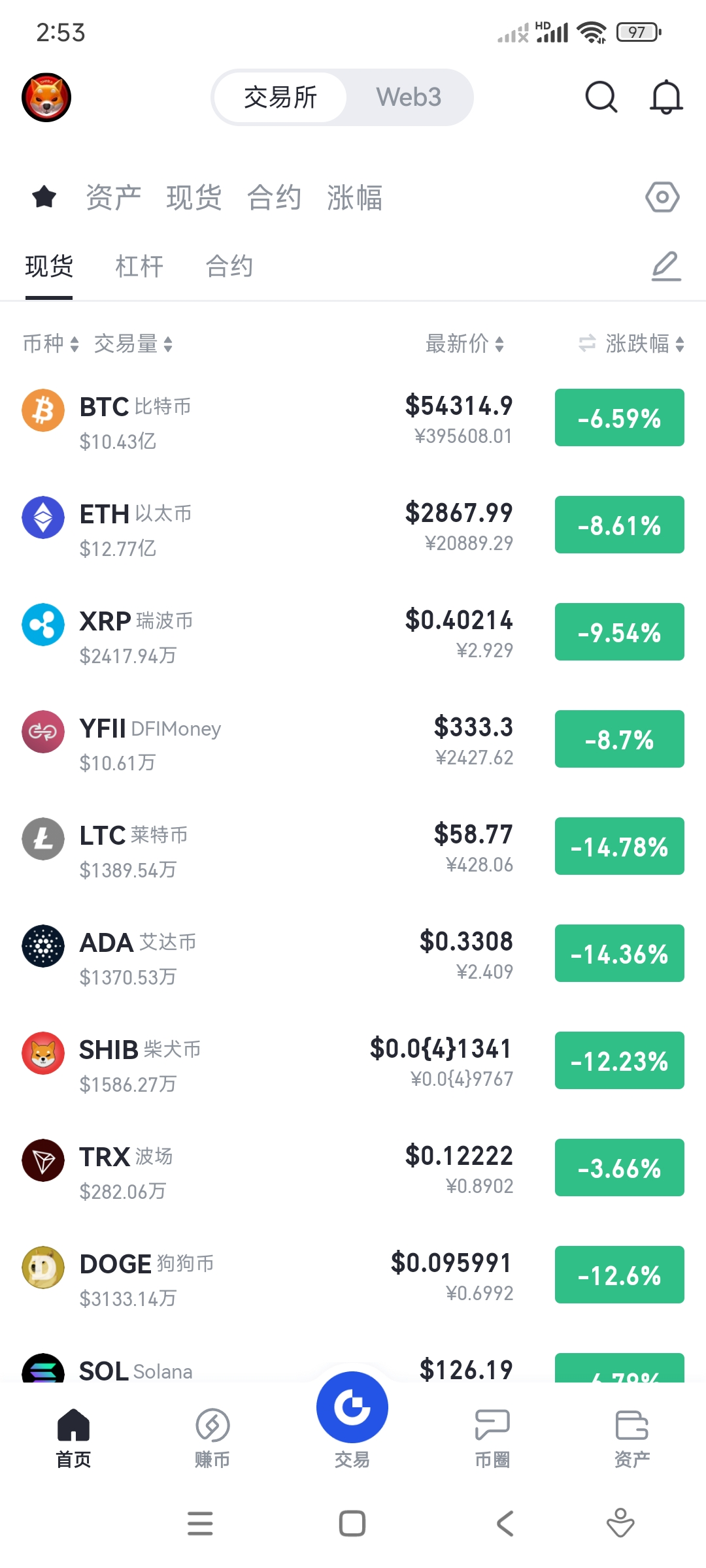Tap the Shiba profile avatar
The width and height of the screenshot is (706, 1568).
46,97
